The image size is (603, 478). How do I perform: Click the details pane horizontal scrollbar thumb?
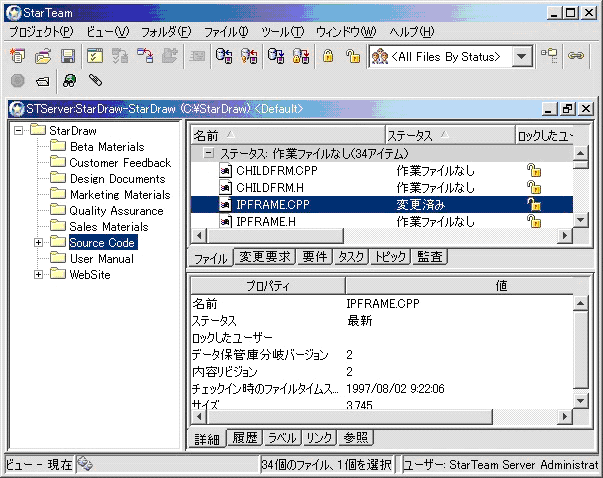point(350,416)
